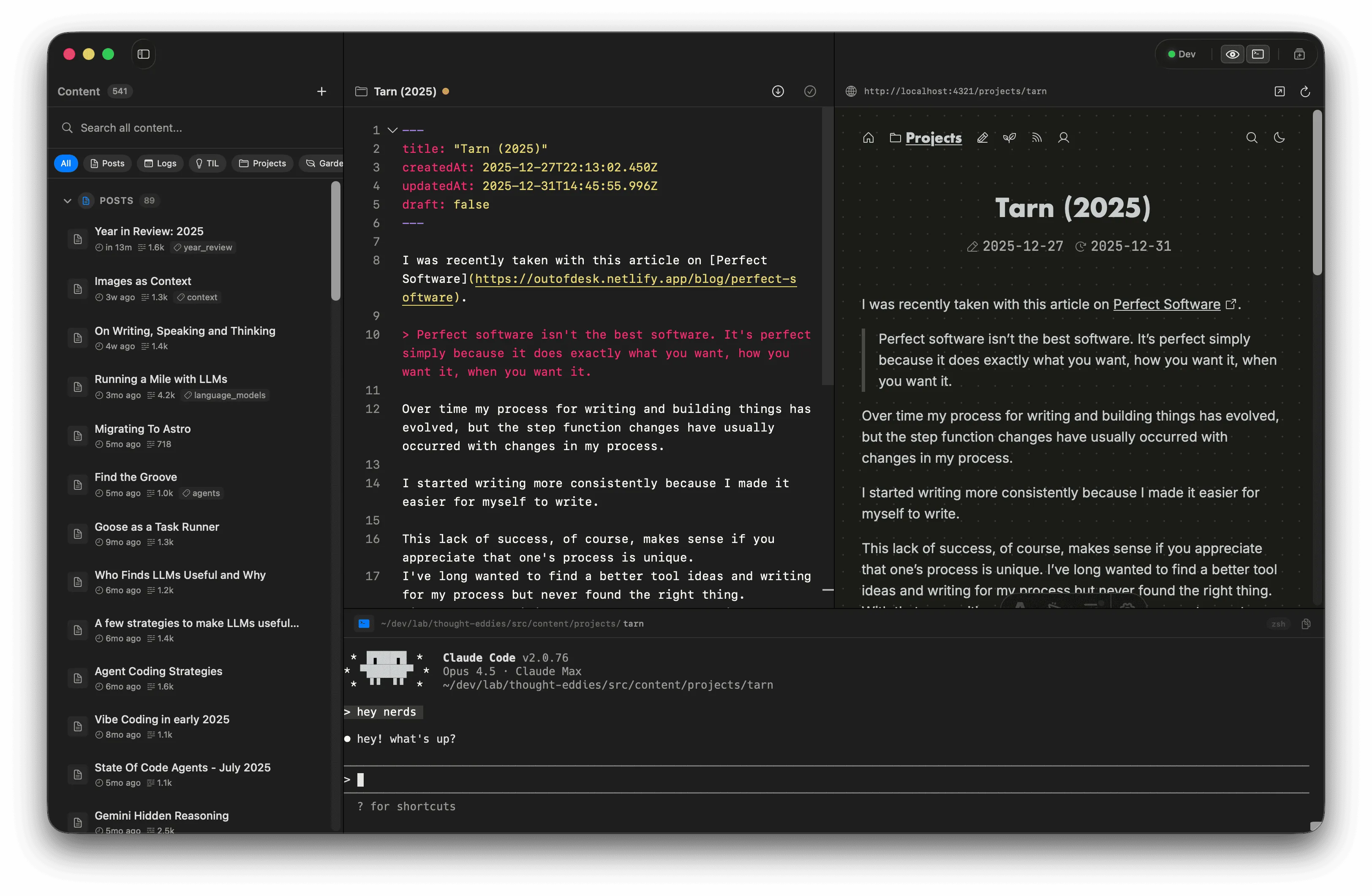Fold the frontmatter block at line 1
This screenshot has width=1372, height=896.
point(392,130)
